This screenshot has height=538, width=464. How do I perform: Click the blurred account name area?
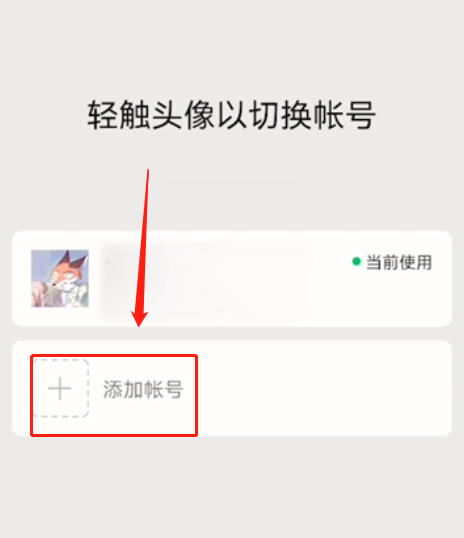pos(206,280)
